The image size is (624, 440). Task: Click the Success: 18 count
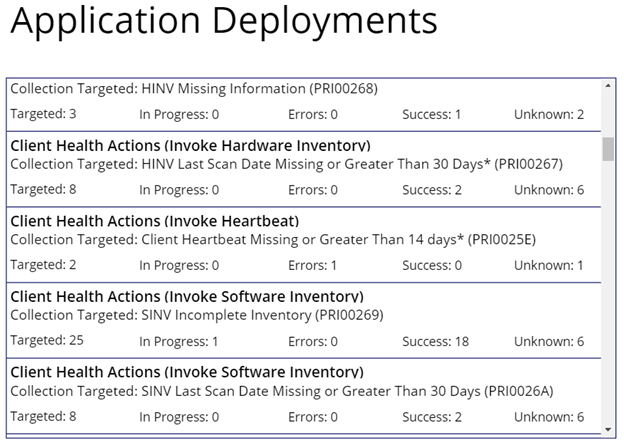(x=435, y=342)
